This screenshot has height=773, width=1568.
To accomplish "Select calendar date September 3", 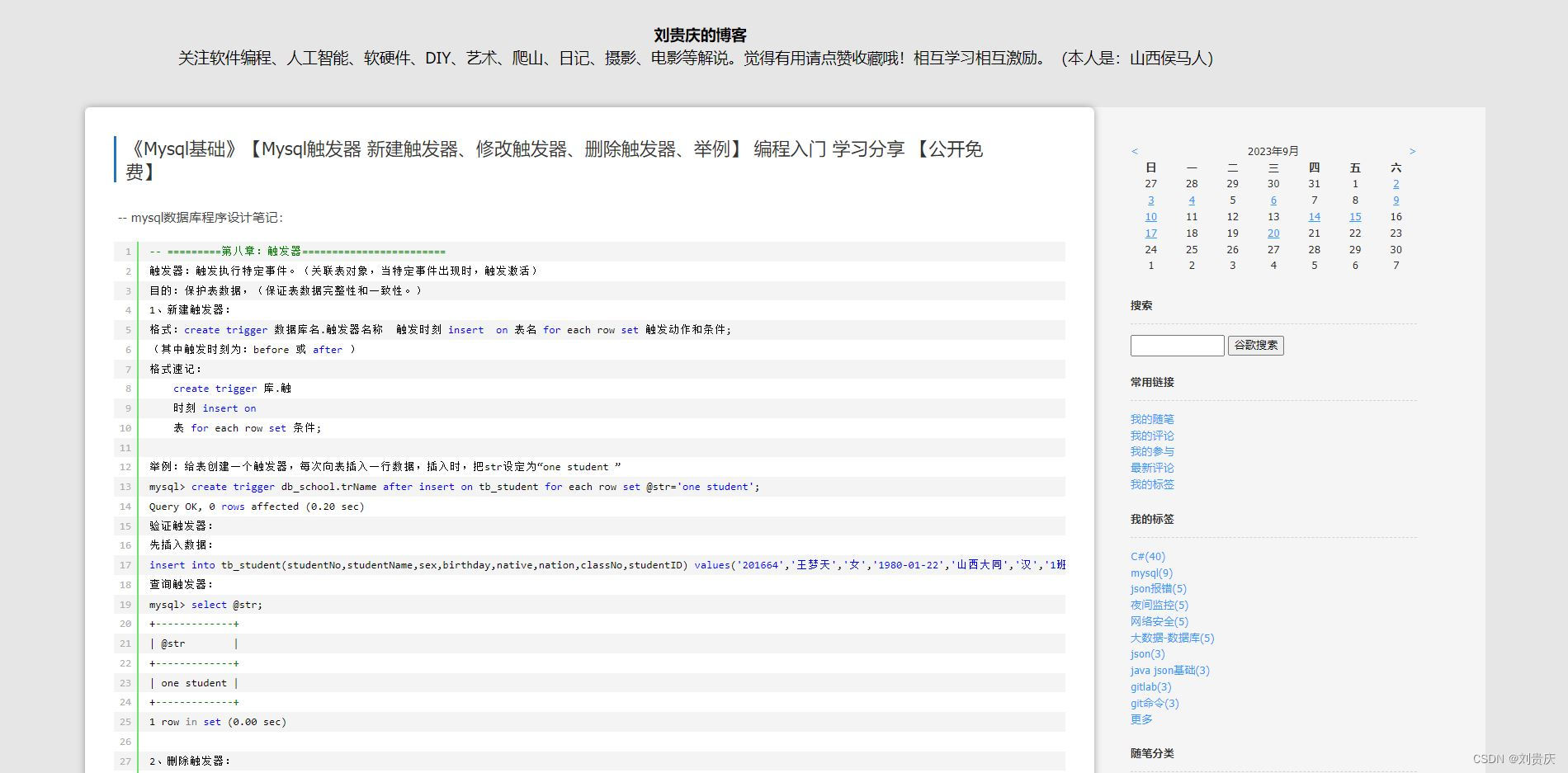I will (x=1150, y=200).
